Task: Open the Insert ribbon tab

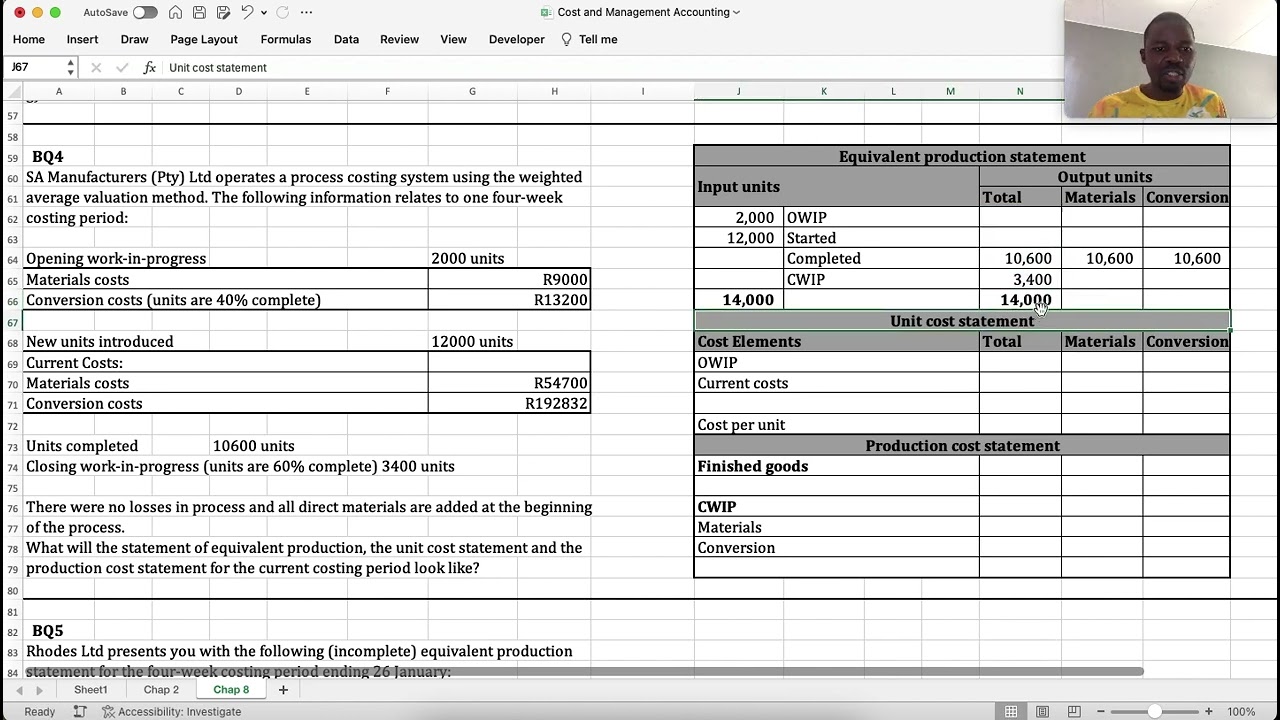Action: [82, 39]
